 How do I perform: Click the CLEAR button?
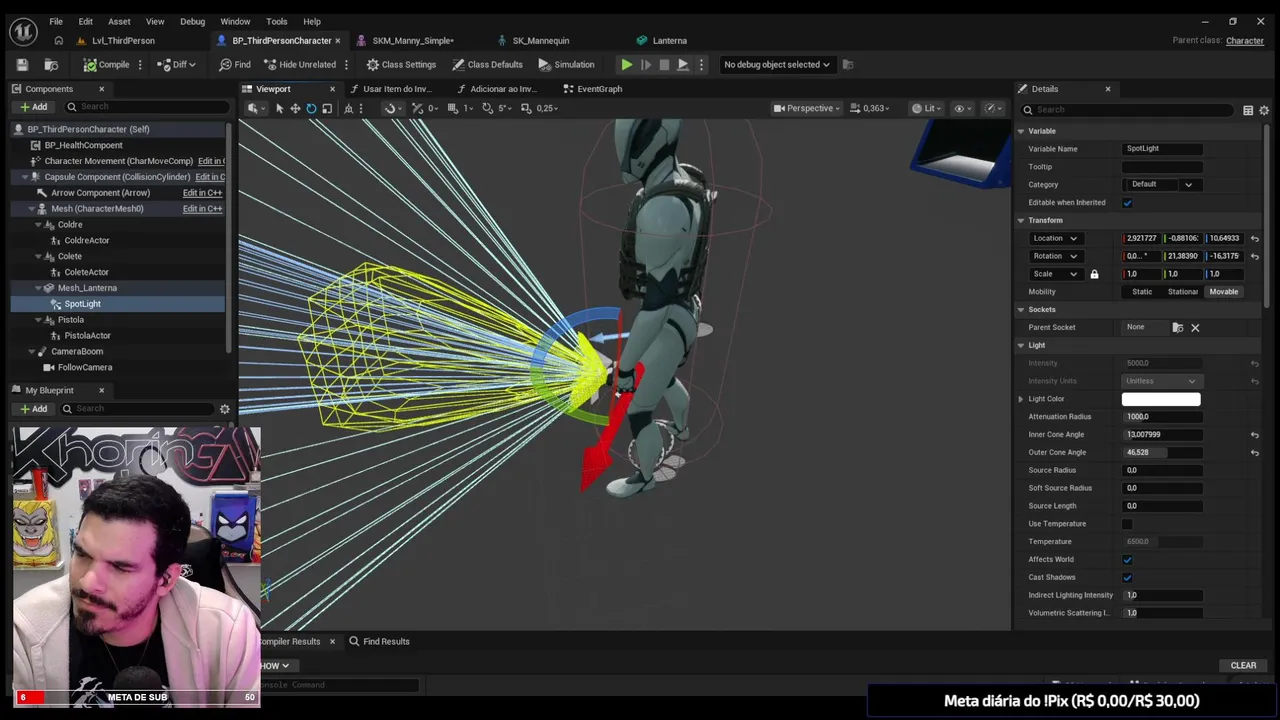[x=1243, y=666]
